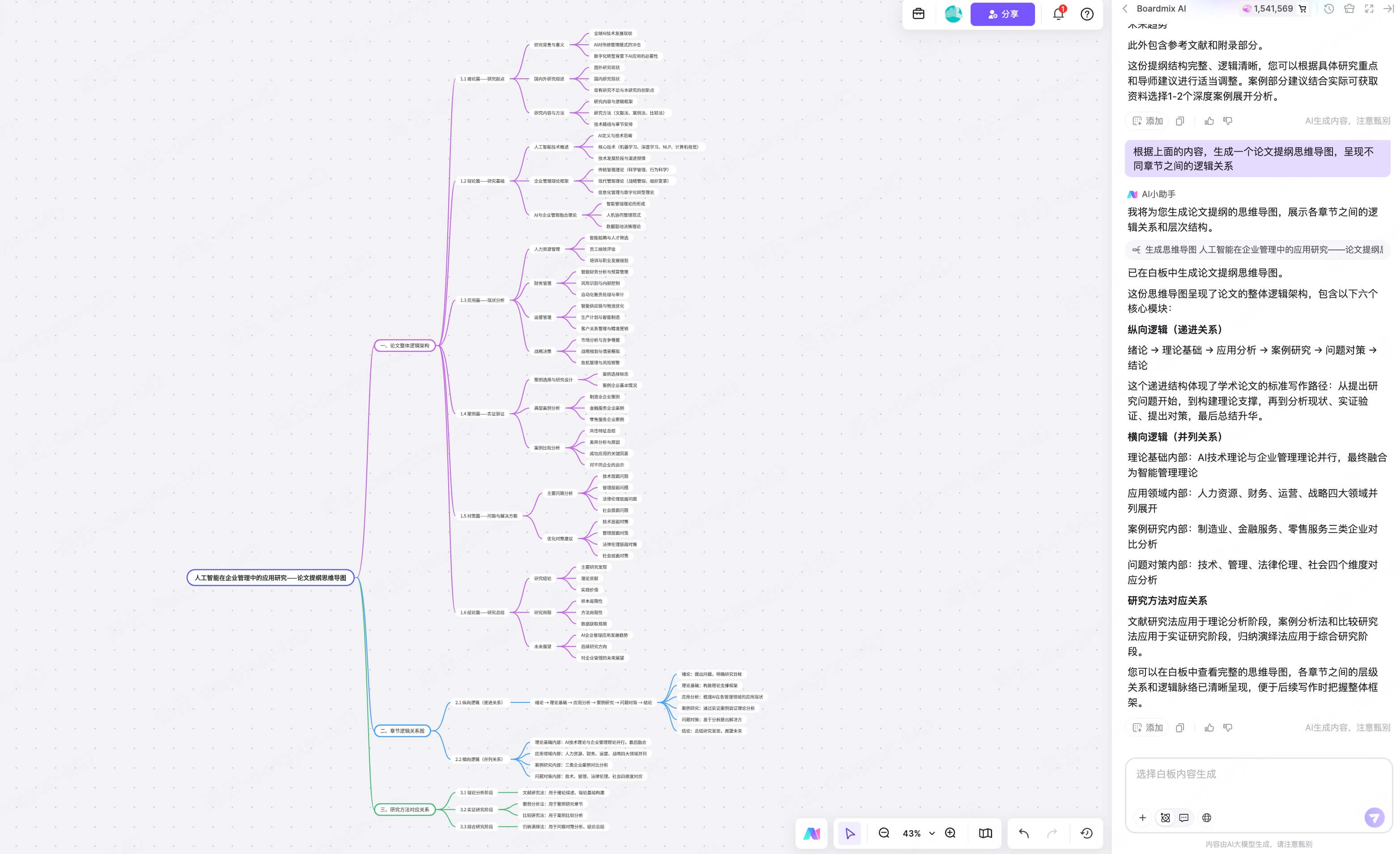
Task: Toggle the web search globe icon
Action: click(x=1206, y=818)
